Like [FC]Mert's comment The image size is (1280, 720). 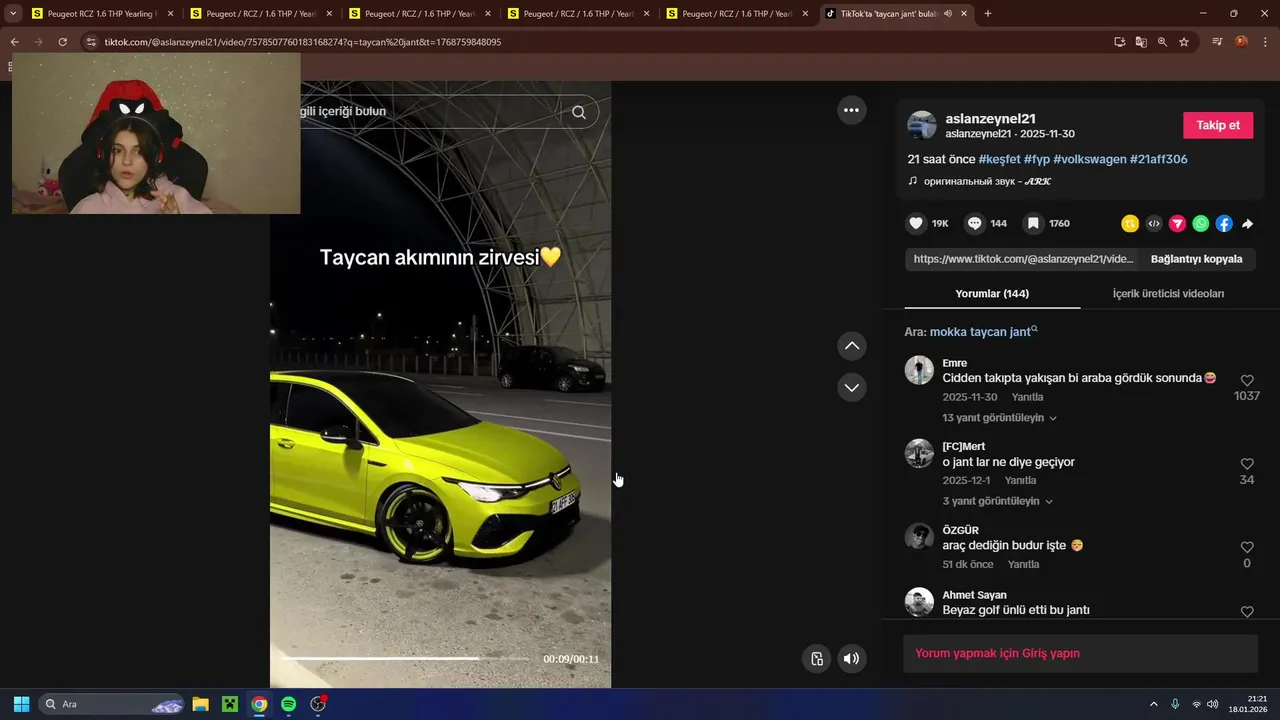coord(1247,464)
